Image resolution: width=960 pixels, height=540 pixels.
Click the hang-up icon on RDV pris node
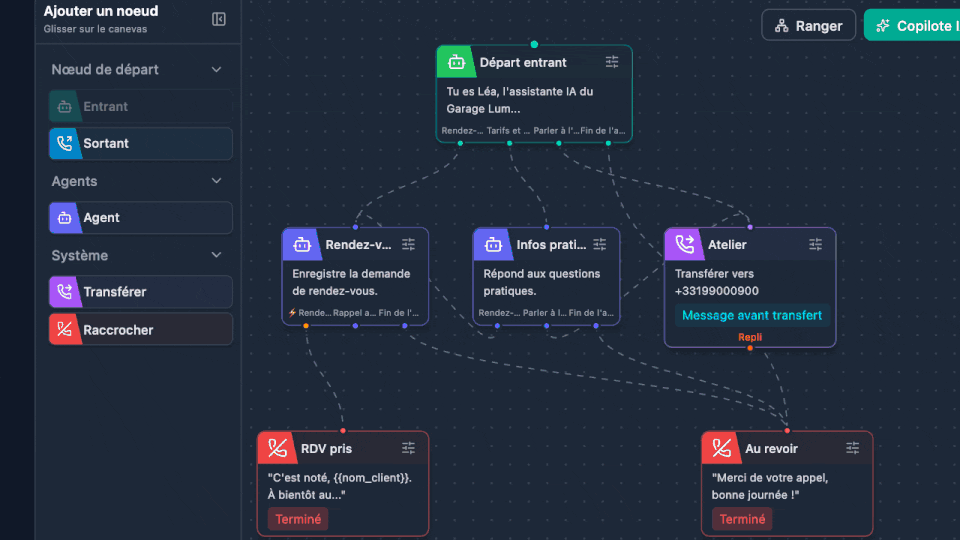(x=277, y=448)
